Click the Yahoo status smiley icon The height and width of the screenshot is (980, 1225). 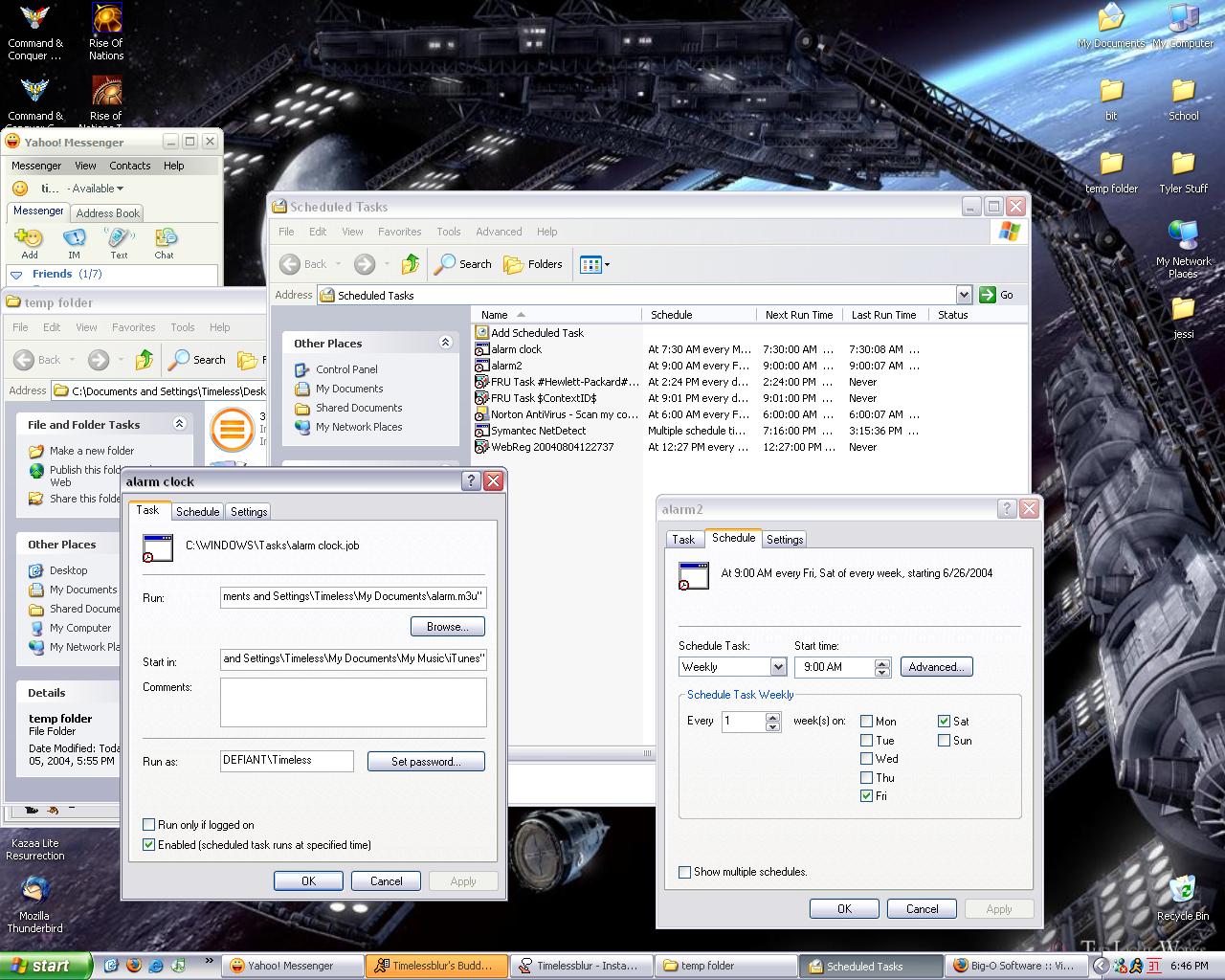[x=20, y=189]
